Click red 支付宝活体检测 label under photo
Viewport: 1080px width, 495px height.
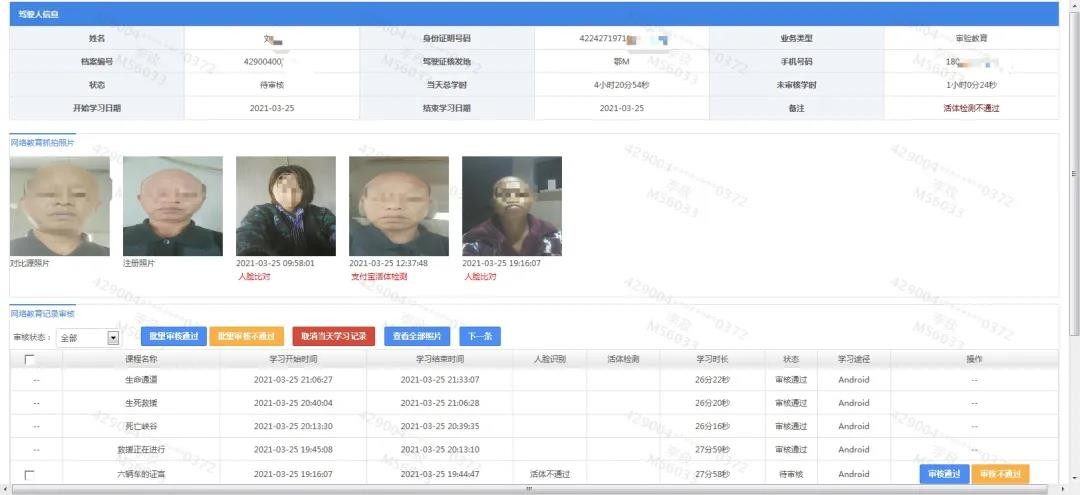click(x=379, y=277)
